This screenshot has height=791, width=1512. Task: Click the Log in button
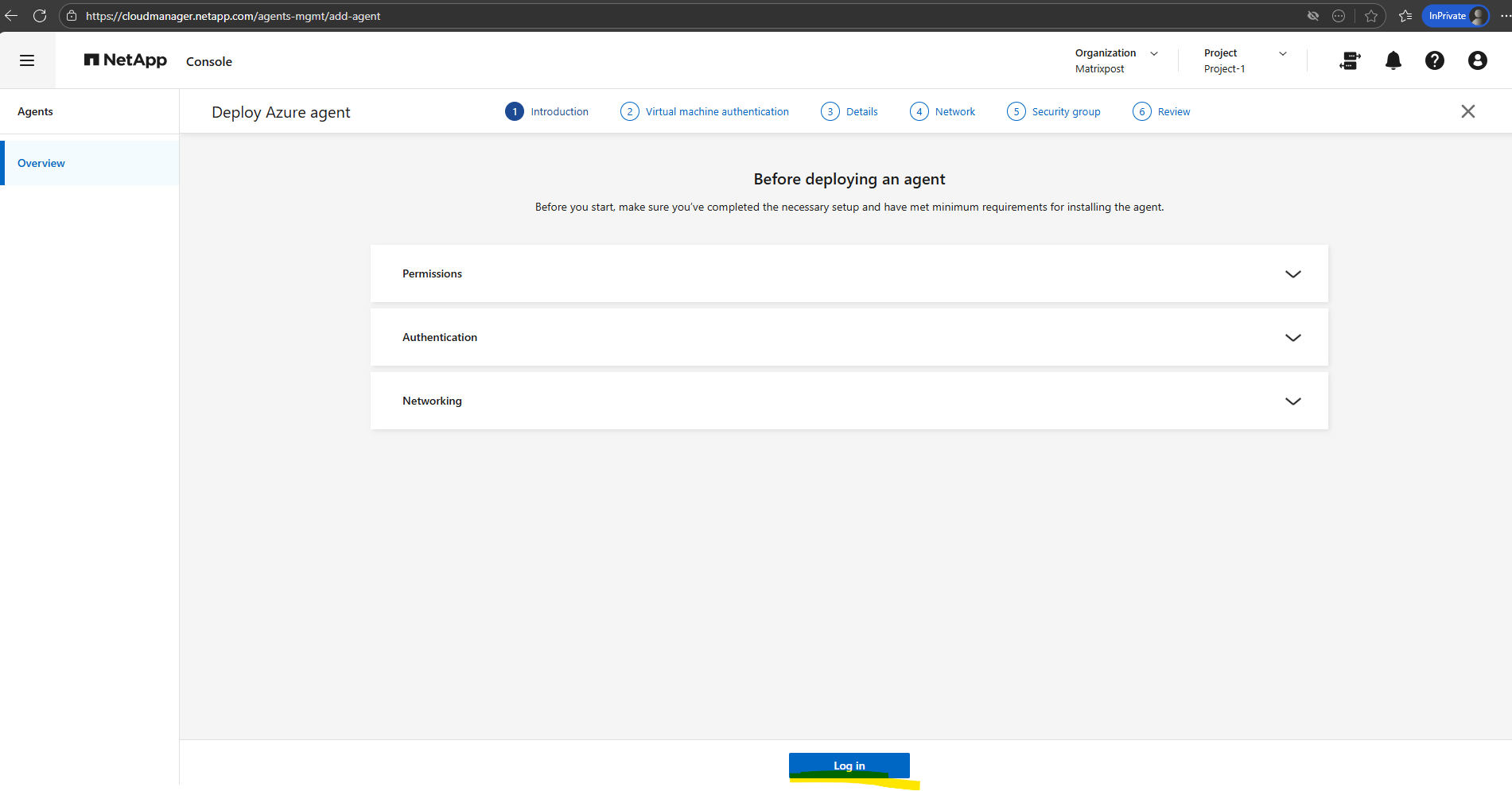click(849, 766)
